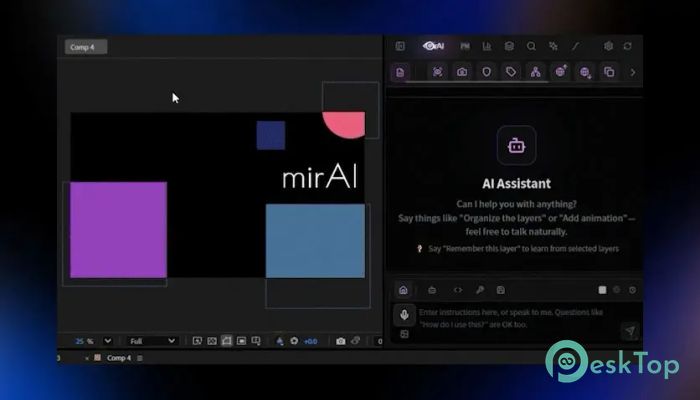The width and height of the screenshot is (700, 400).
Task: Click the show channel color icon
Action: click(x=279, y=341)
